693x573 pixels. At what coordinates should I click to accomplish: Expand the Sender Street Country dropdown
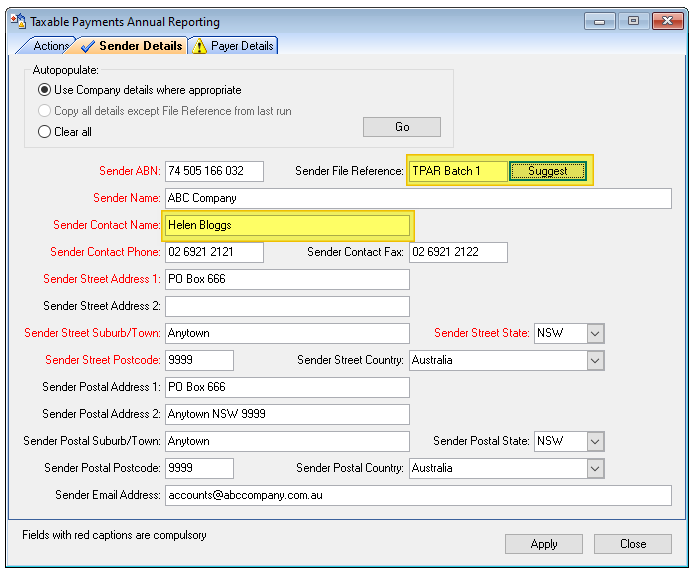point(595,360)
